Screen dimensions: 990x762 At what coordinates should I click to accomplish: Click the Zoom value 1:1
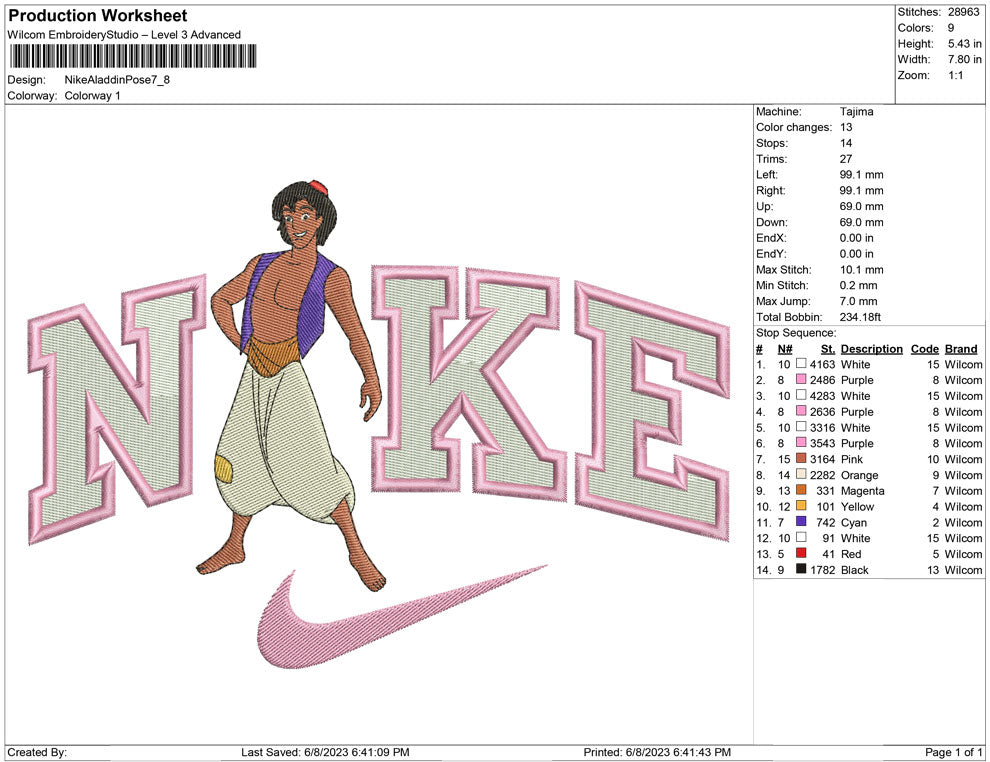click(955, 75)
